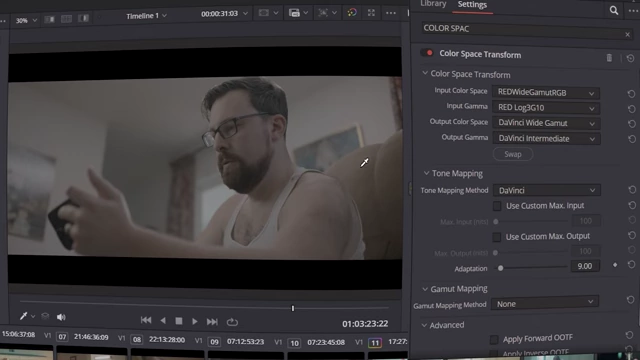Image resolution: width=640 pixels, height=360 pixels.
Task: Open the Timeline 1 selector dropdown
Action: pos(146,16)
